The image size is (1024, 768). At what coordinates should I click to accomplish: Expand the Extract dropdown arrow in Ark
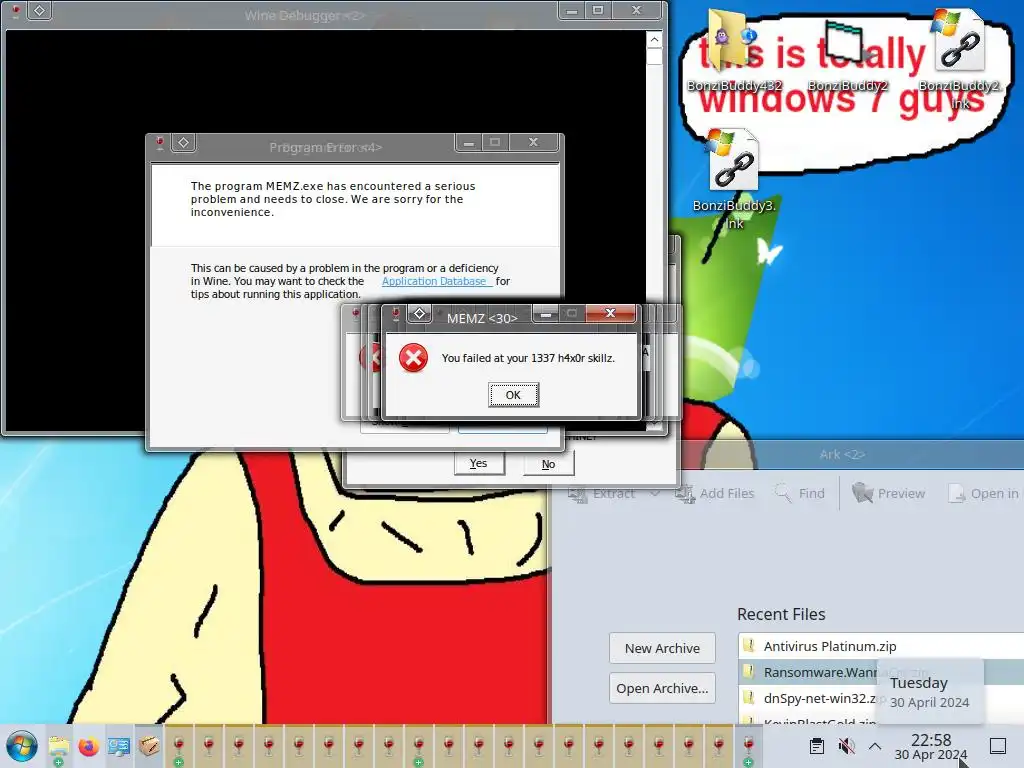click(654, 494)
